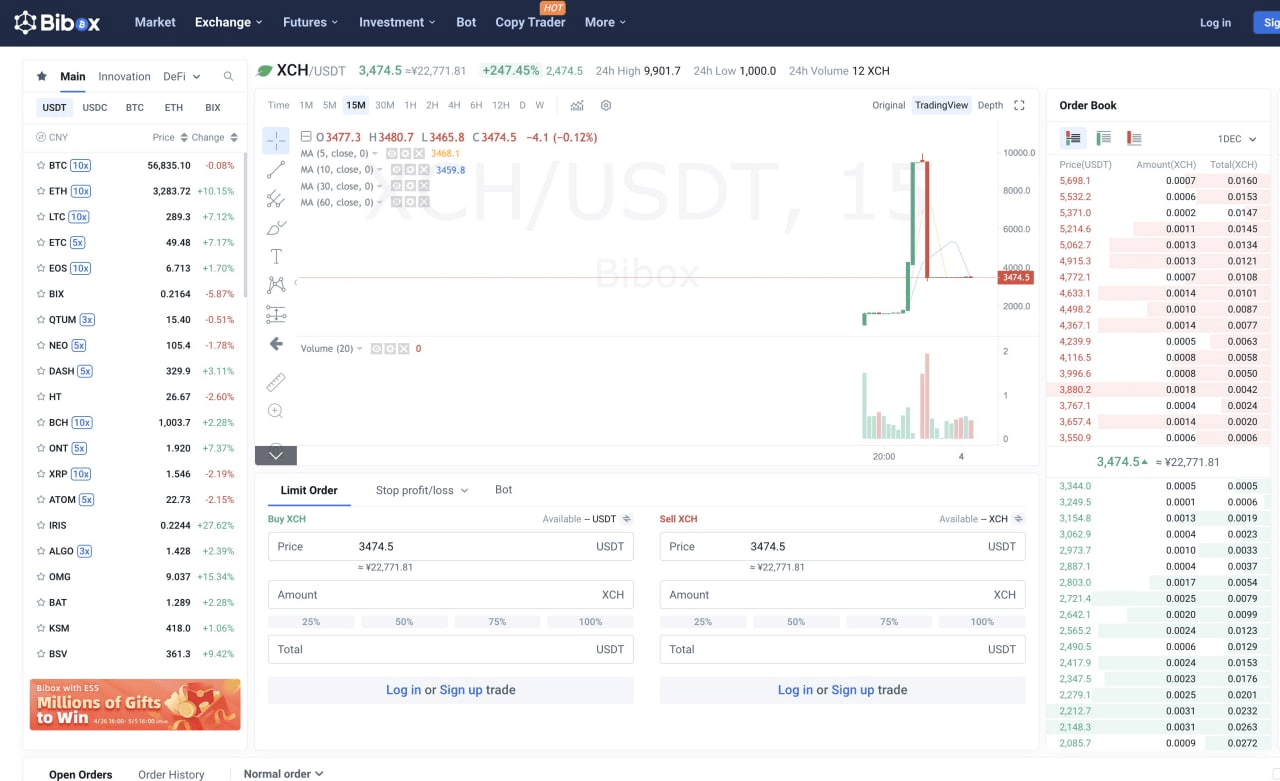
Task: Show asks-only order book view
Action: [1134, 138]
